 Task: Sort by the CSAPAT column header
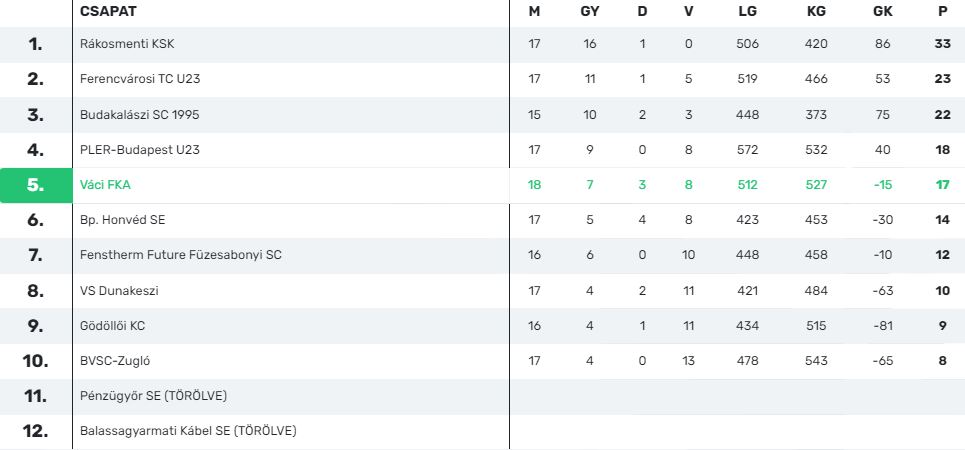pos(108,11)
